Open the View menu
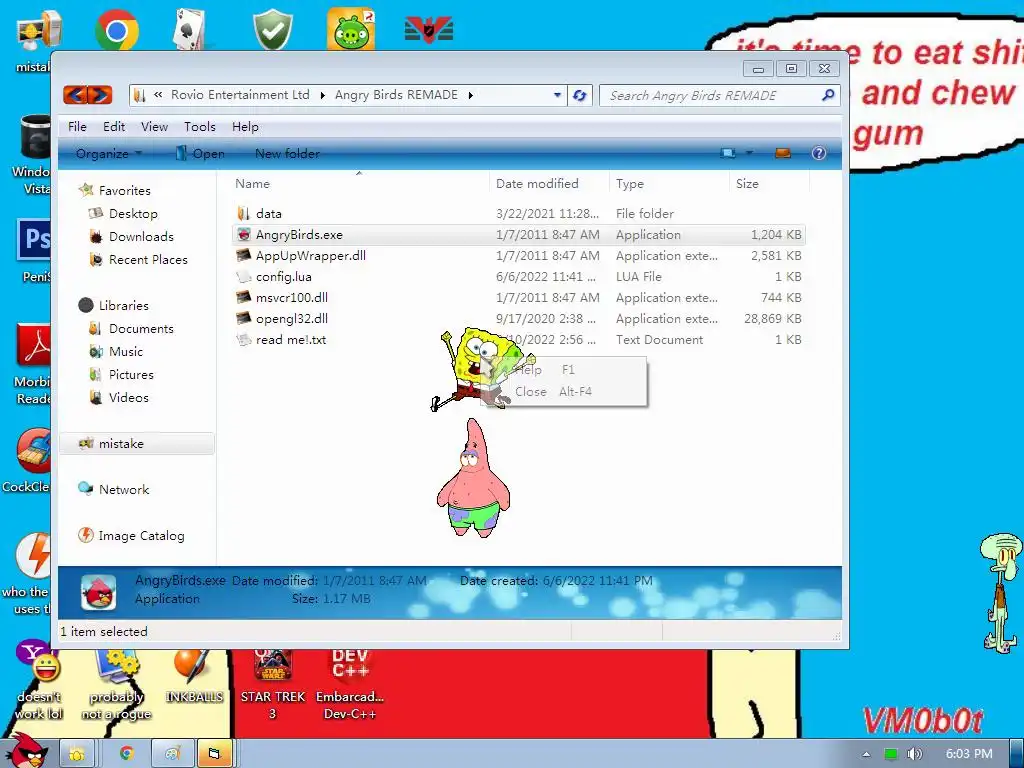 (x=154, y=127)
